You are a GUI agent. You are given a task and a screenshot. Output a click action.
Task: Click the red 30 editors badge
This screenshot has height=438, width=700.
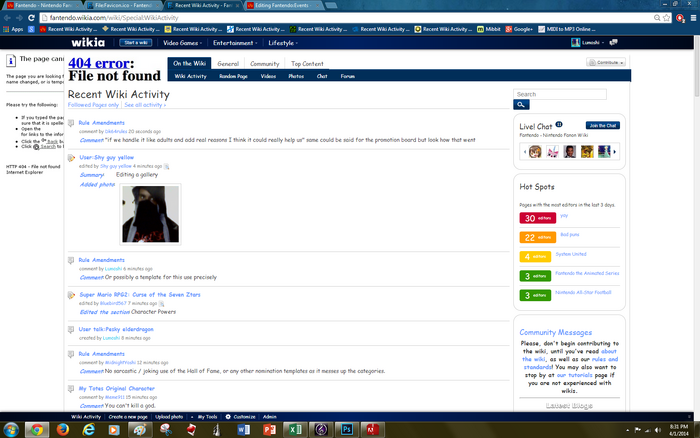538,218
